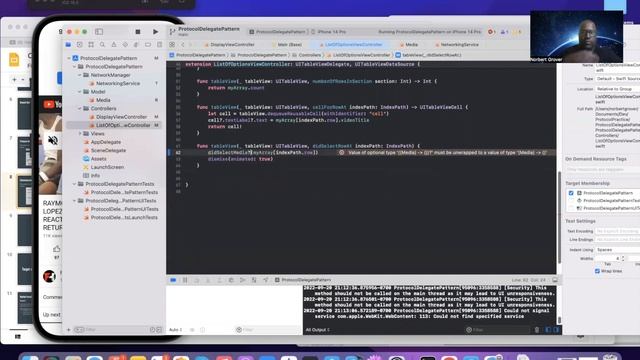640x360 pixels.
Task: Toggle ProtocolDelegatePattern target membership checkbox
Action: (571, 193)
